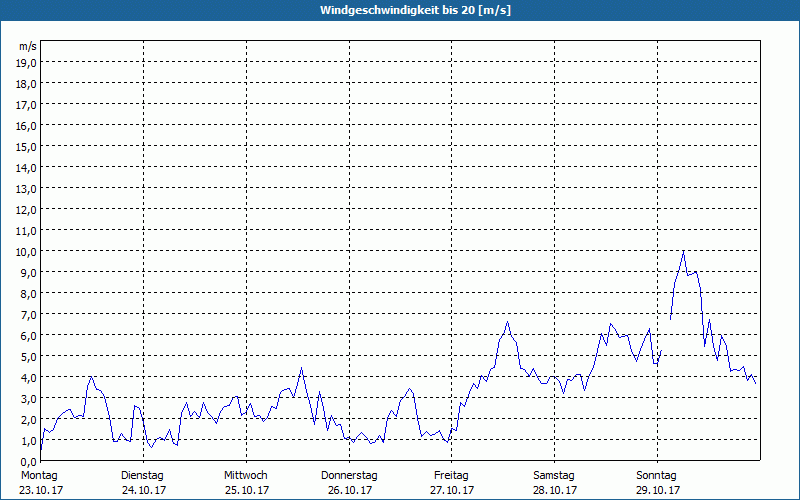The width and height of the screenshot is (800, 500).
Task: Click the 10 m/s wind peak on Sonntag
Action: (684, 251)
